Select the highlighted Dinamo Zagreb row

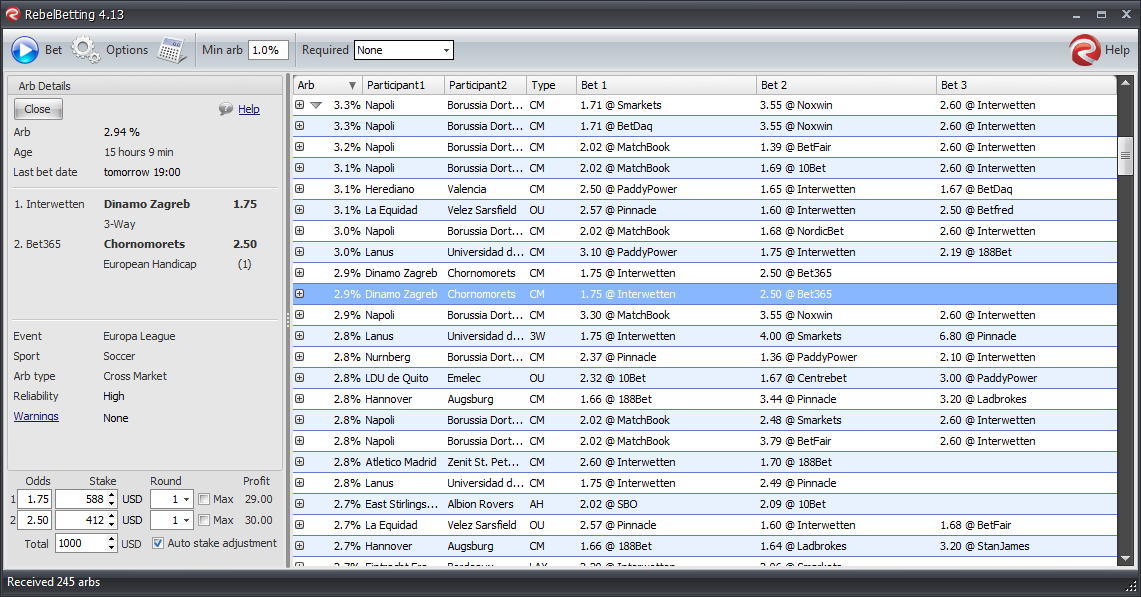point(704,294)
